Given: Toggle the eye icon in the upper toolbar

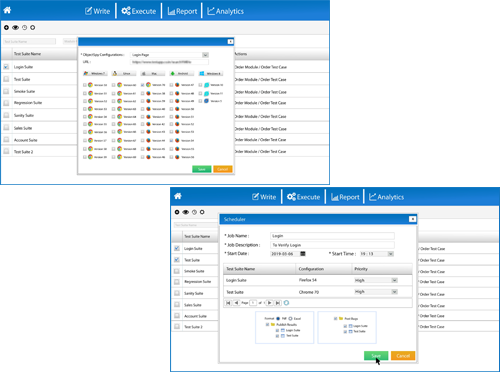Looking at the screenshot, I should 15,28.
